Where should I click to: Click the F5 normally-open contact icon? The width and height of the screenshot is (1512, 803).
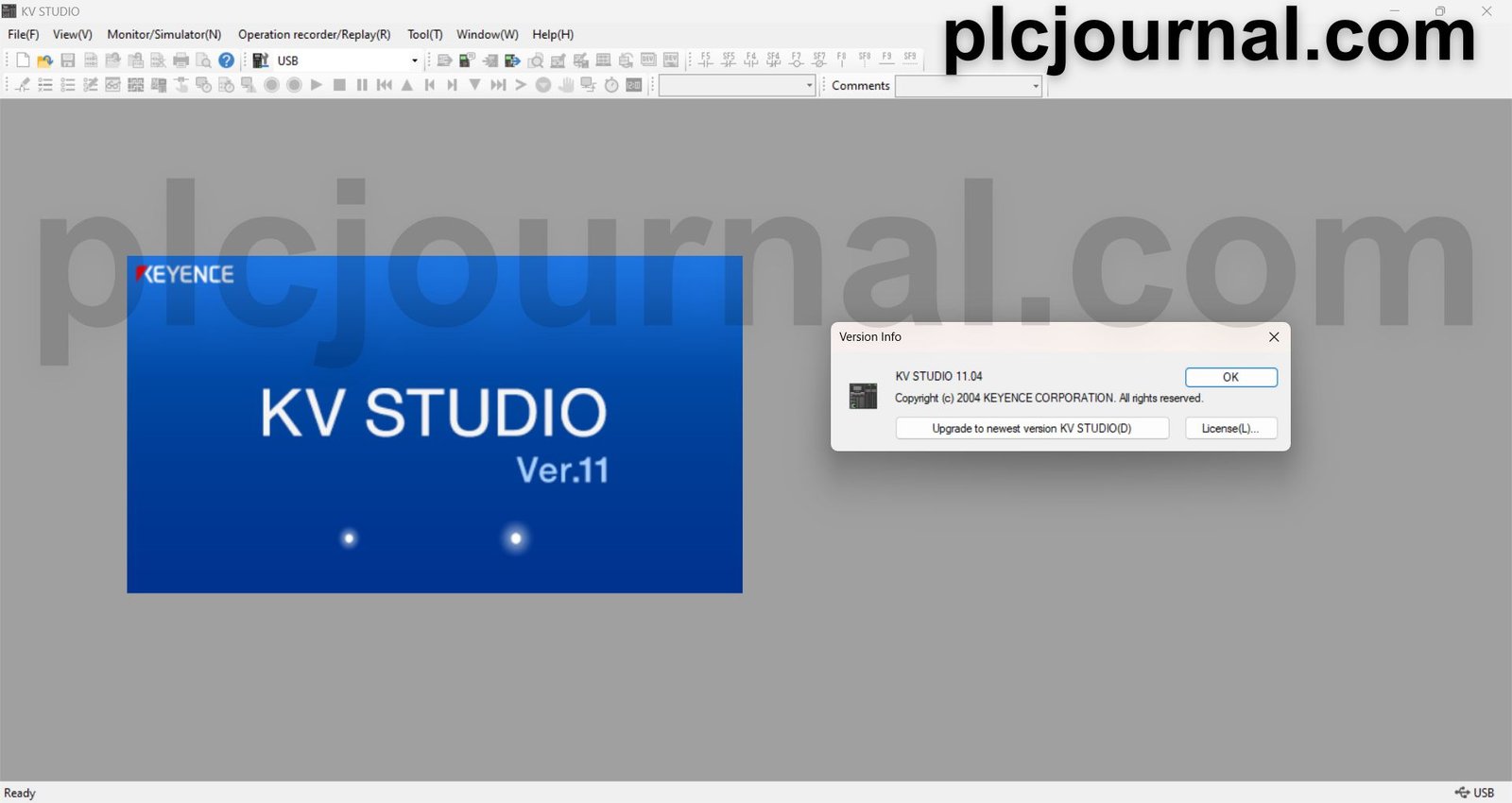pyautogui.click(x=706, y=60)
